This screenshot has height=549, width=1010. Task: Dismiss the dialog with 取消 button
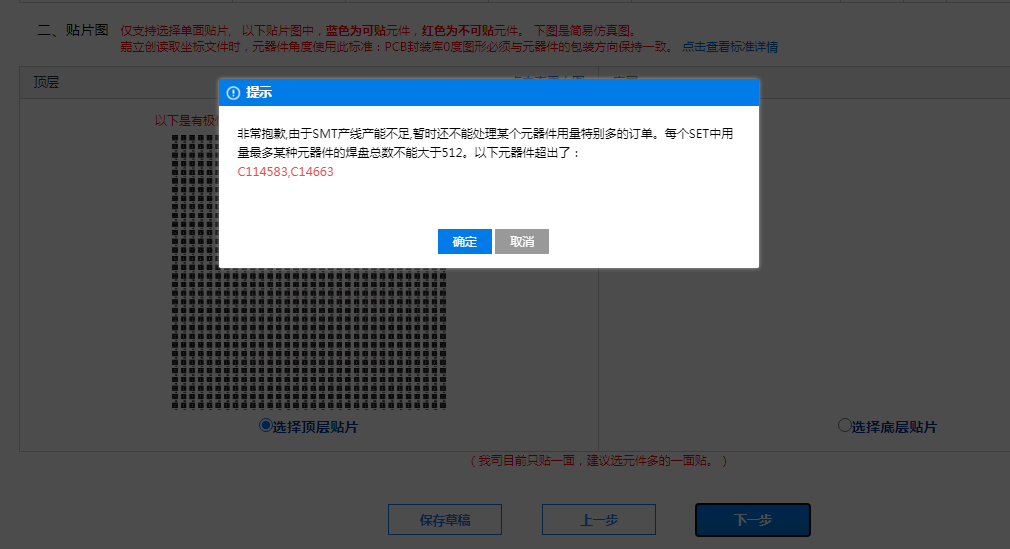[522, 242]
